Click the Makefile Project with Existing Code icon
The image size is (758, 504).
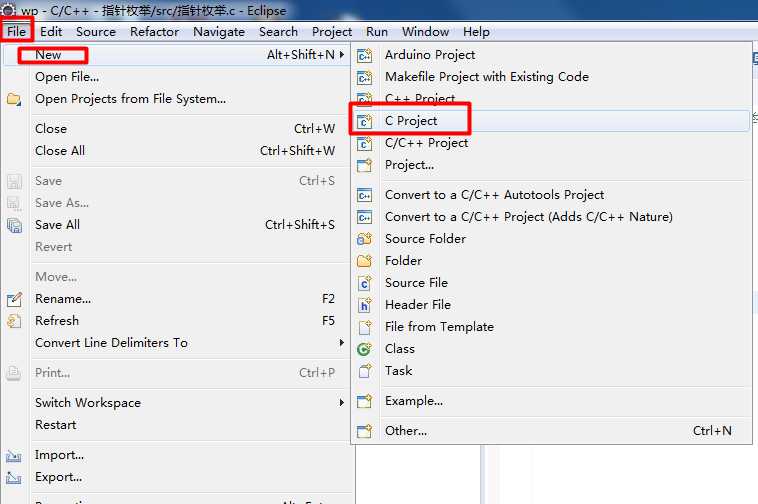click(x=364, y=77)
